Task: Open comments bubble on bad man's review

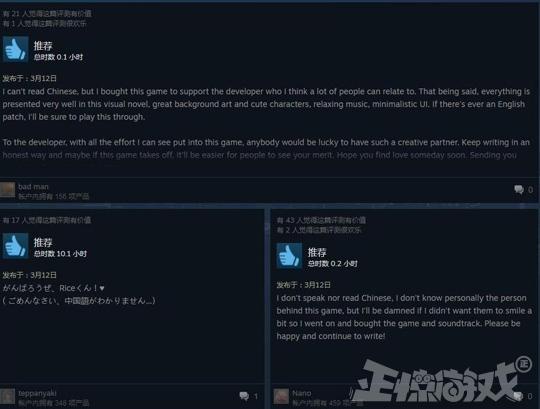Action: 519,189
